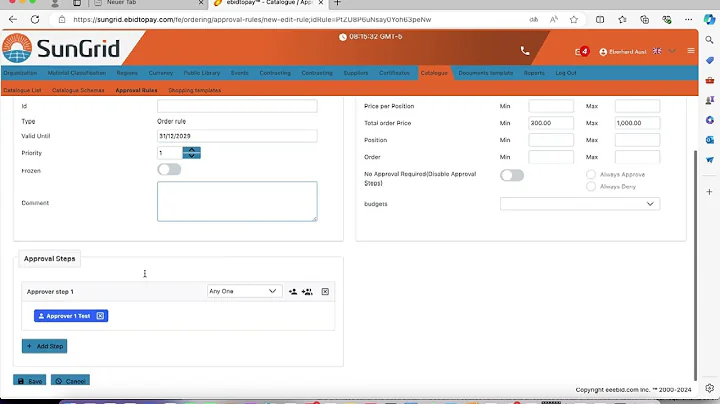Click the SunGrid logo

click(x=61, y=48)
